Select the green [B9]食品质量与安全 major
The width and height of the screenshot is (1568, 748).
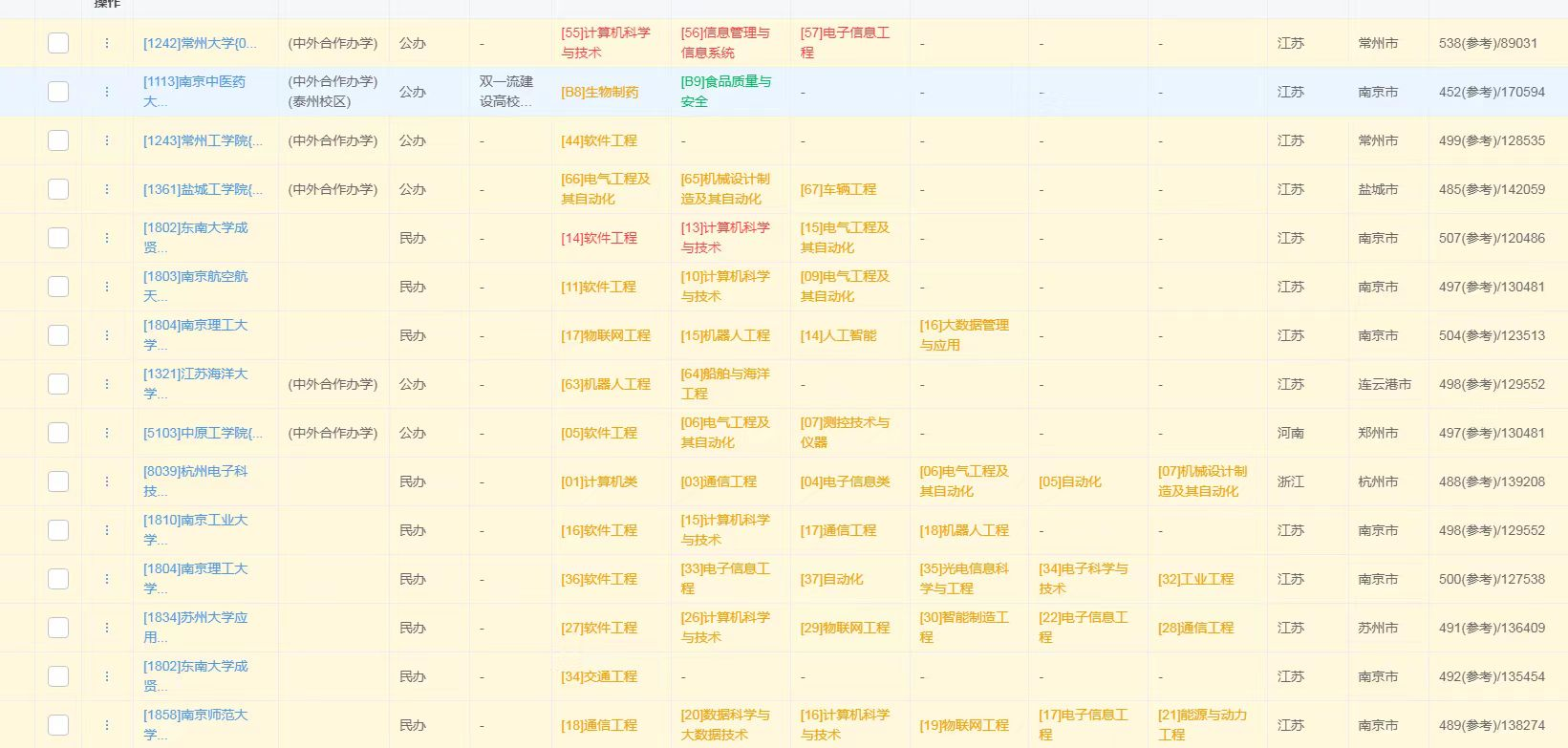tap(725, 92)
